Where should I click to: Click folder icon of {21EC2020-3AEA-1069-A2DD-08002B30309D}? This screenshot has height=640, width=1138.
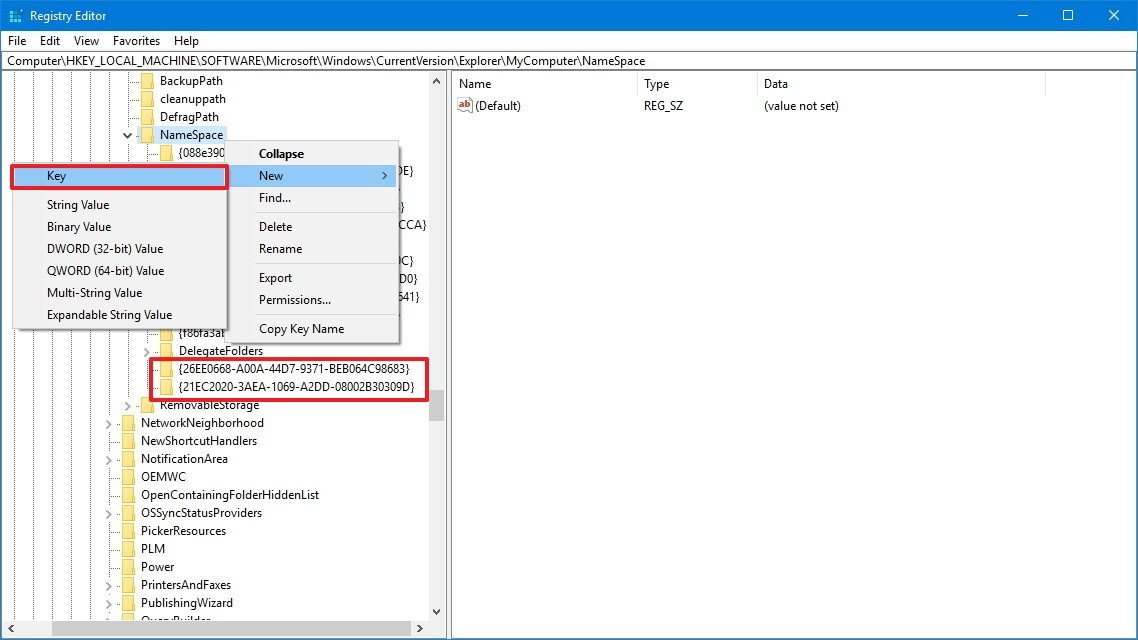point(166,387)
